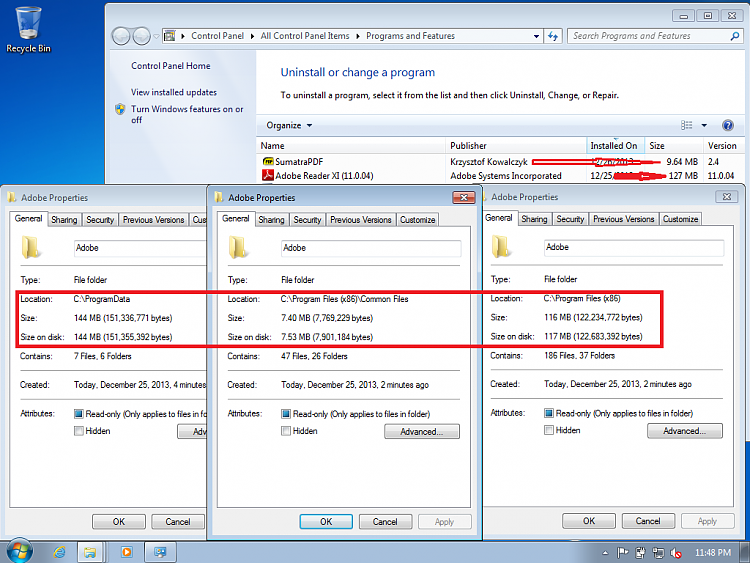The image size is (750, 563).
Task: Open Sharing tab in Common Files properties
Action: tap(271, 220)
